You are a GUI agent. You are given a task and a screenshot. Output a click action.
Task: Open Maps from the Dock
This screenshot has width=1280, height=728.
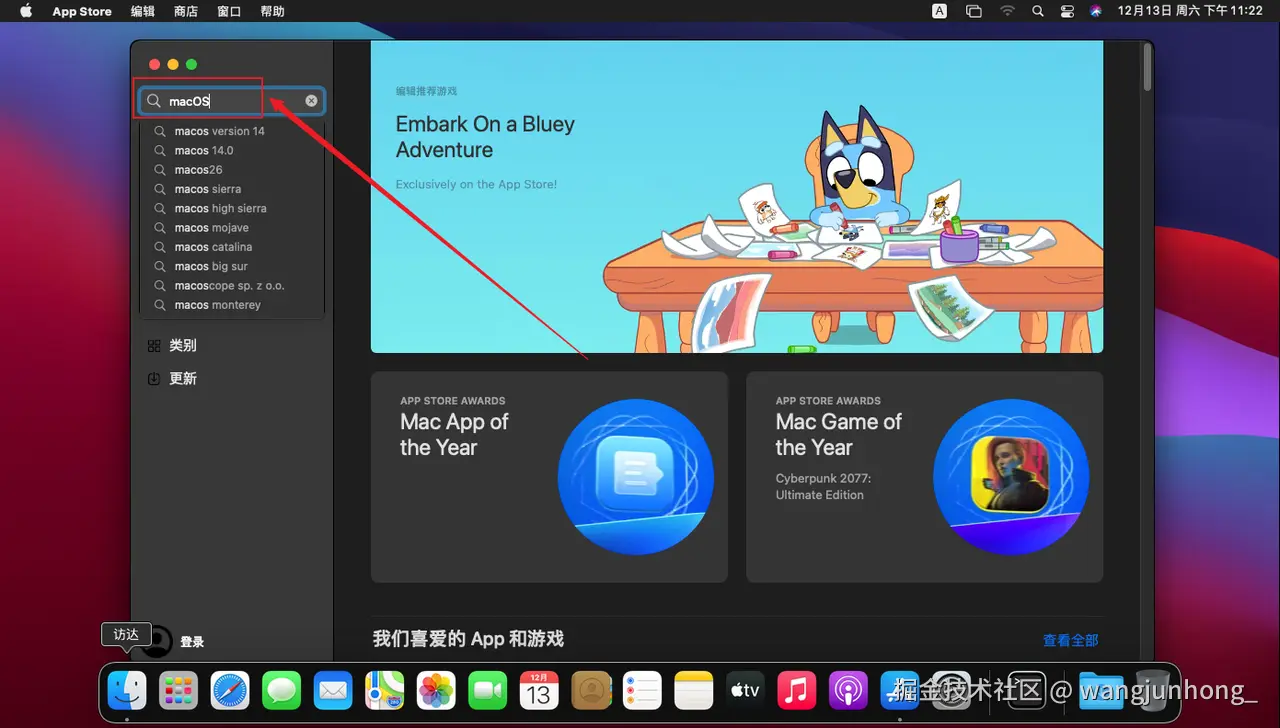[x=385, y=690]
